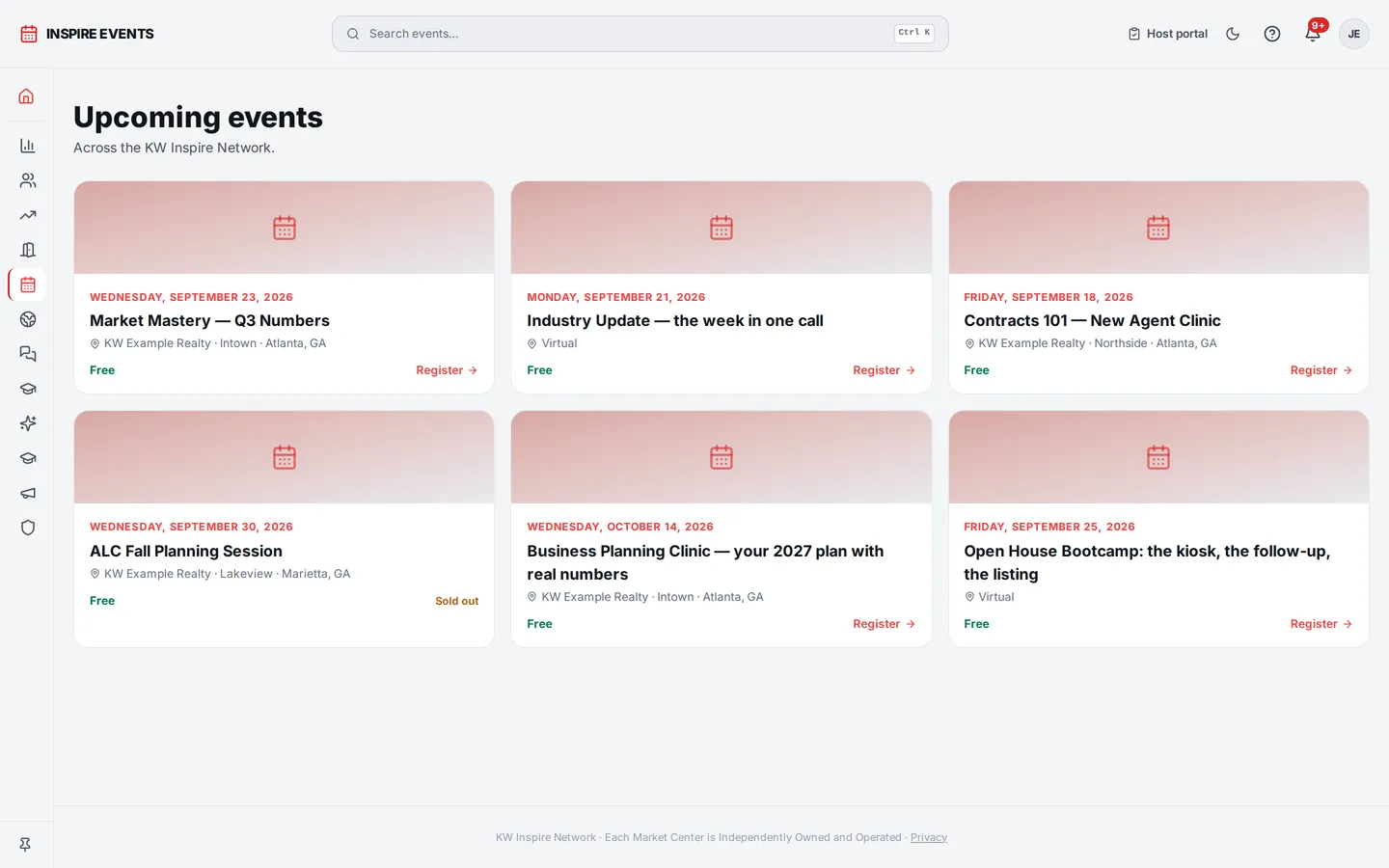The image size is (1389, 868).
Task: Toggle dark mode with the moon icon
Action: pos(1233,34)
